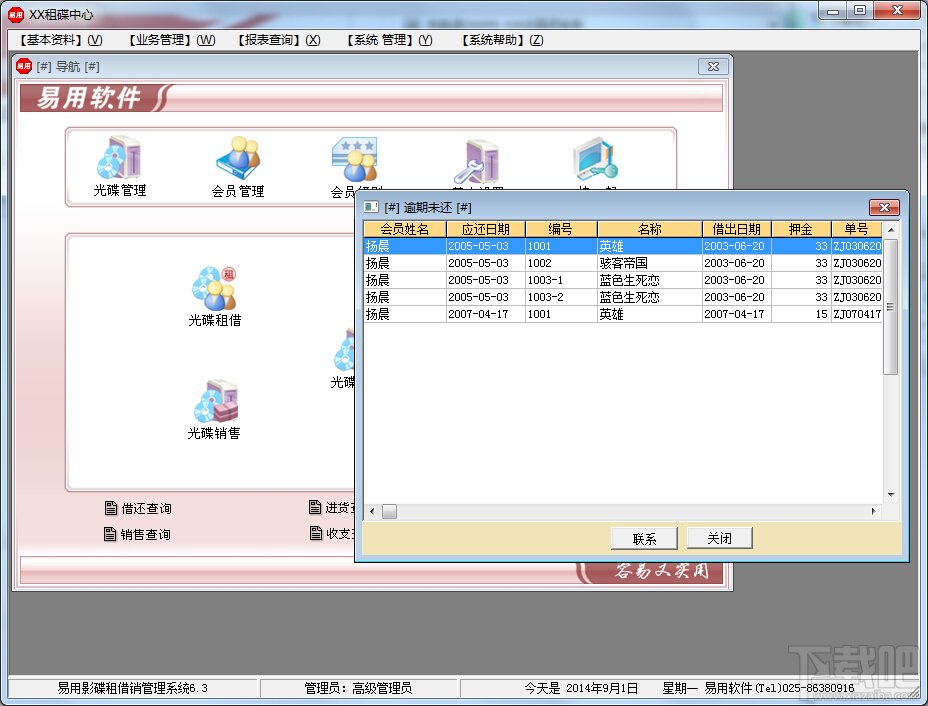Click the 联系 button in the overdue dialog
This screenshot has height=706, width=928.
(x=644, y=539)
